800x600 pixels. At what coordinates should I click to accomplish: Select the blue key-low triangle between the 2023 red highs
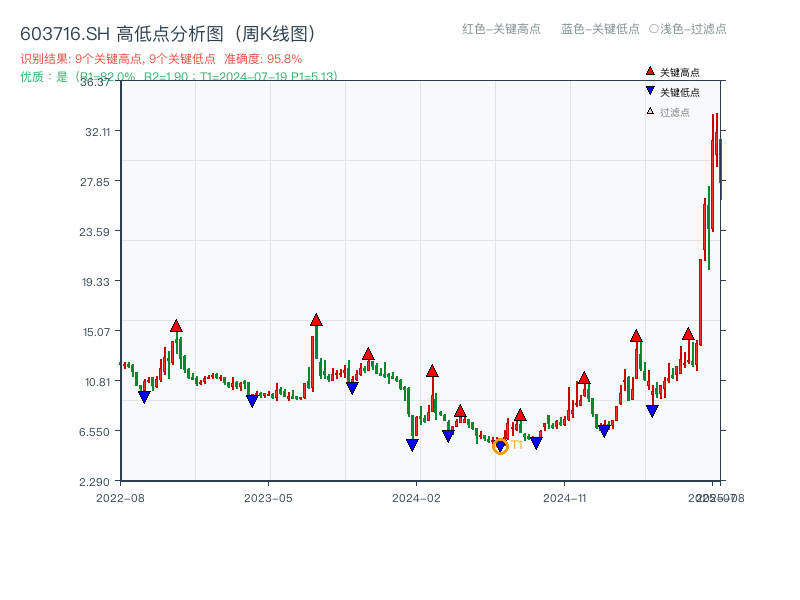(x=352, y=388)
